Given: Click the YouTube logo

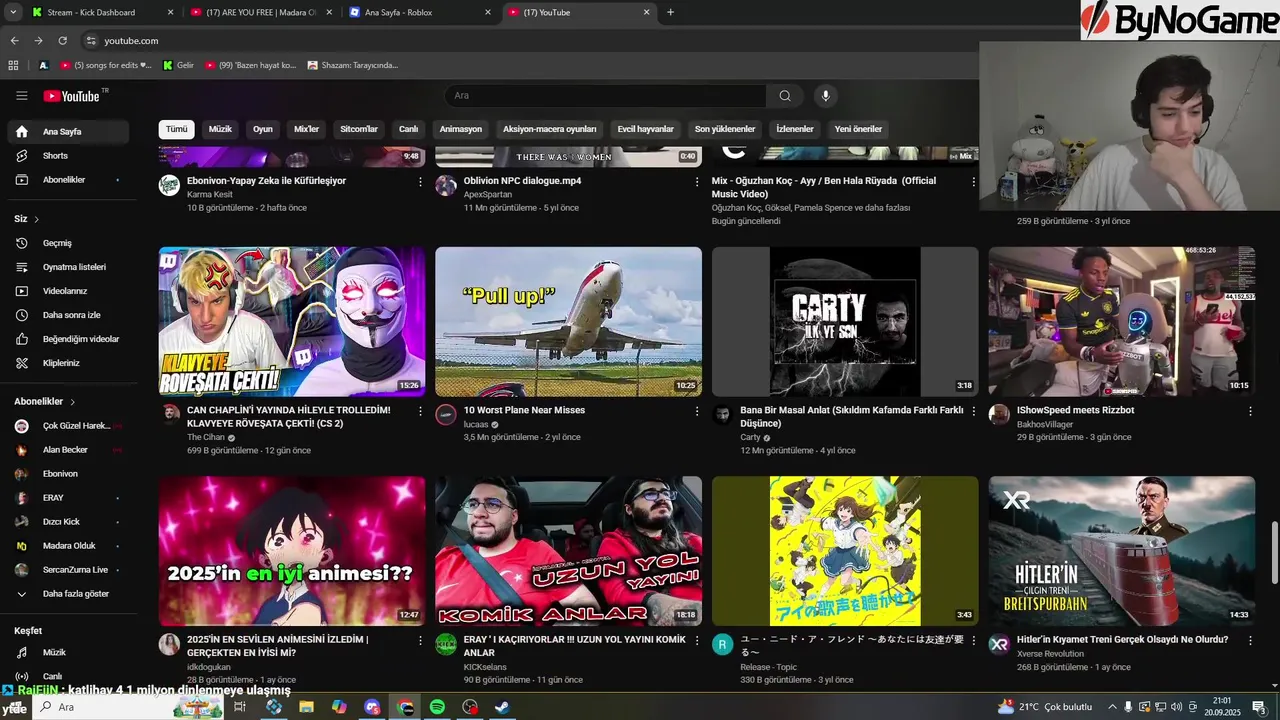Looking at the screenshot, I should (x=71, y=96).
